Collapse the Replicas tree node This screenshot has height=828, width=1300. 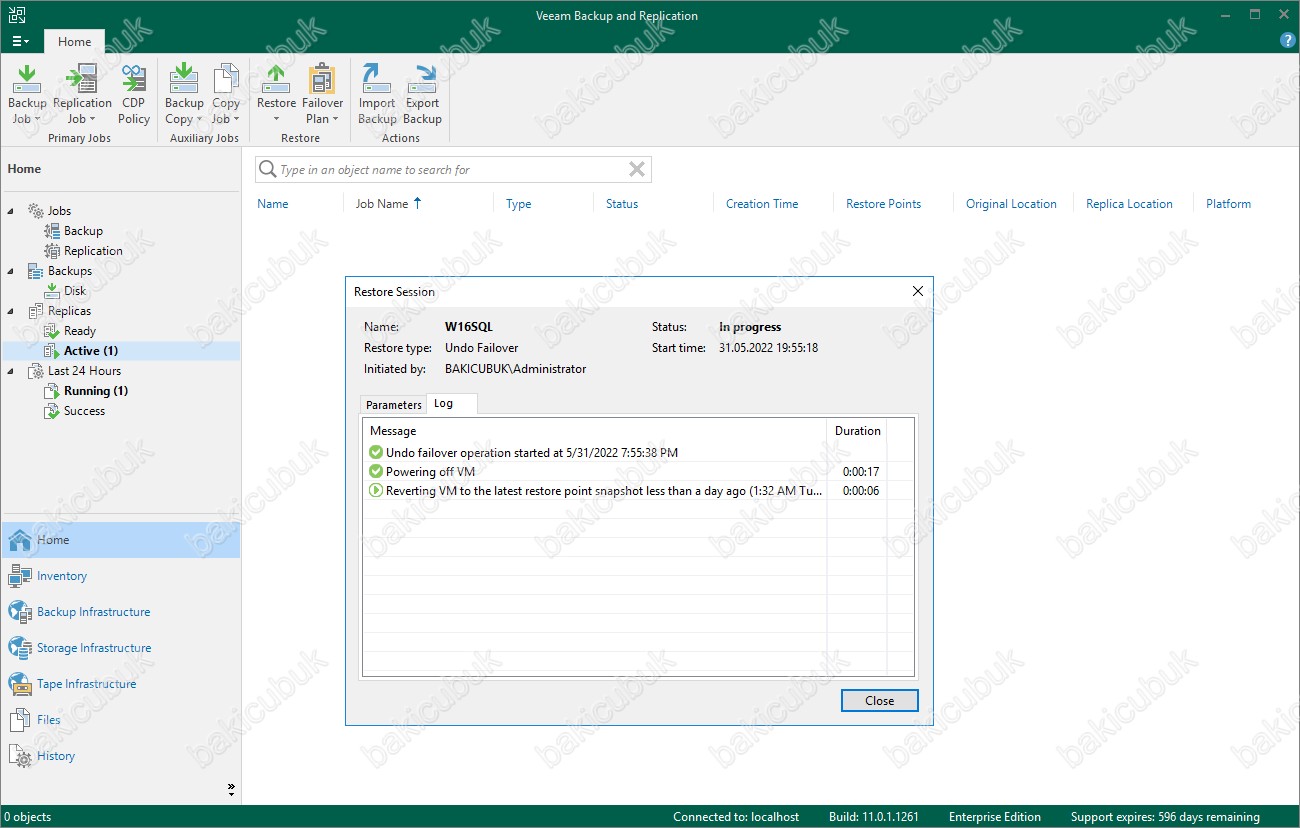click(x=11, y=311)
